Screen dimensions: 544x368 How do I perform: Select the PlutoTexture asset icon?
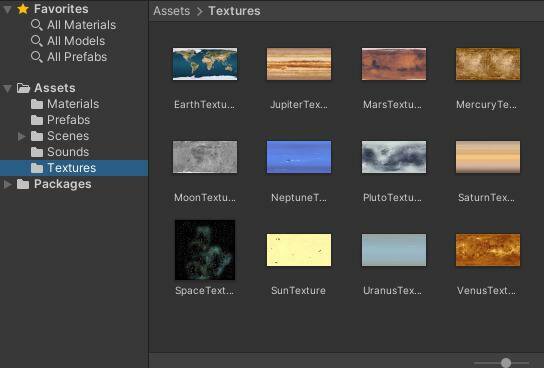[394, 157]
